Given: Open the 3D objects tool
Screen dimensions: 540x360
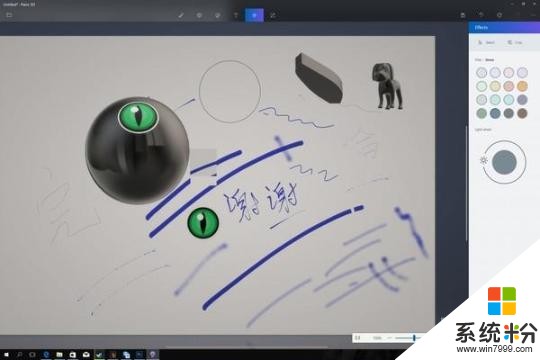Looking at the screenshot, I should tap(199, 15).
